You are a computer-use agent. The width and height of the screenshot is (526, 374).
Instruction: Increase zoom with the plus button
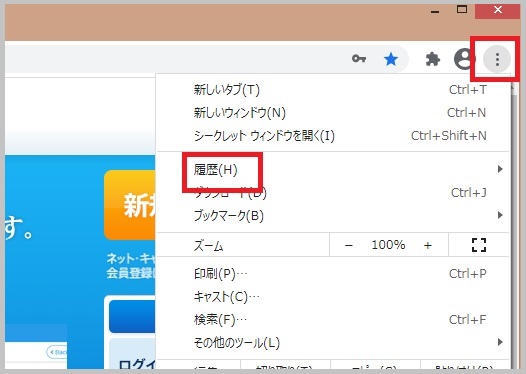(427, 246)
